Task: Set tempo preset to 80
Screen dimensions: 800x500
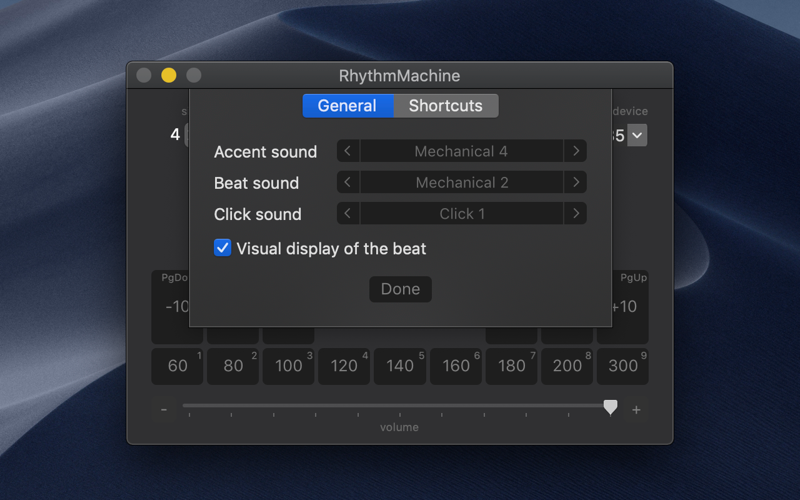Action: click(233, 366)
